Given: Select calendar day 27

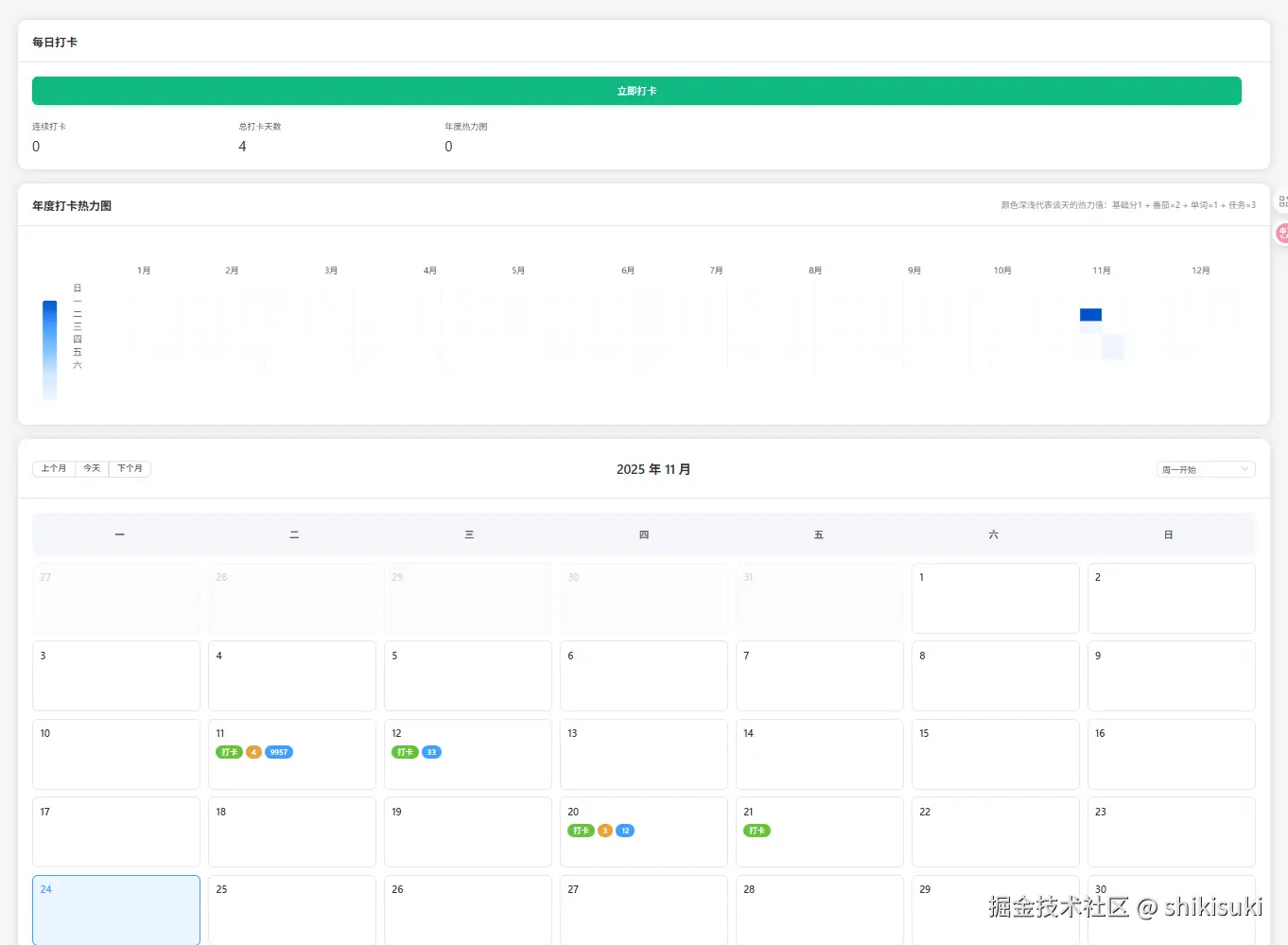Looking at the screenshot, I should coord(644,910).
